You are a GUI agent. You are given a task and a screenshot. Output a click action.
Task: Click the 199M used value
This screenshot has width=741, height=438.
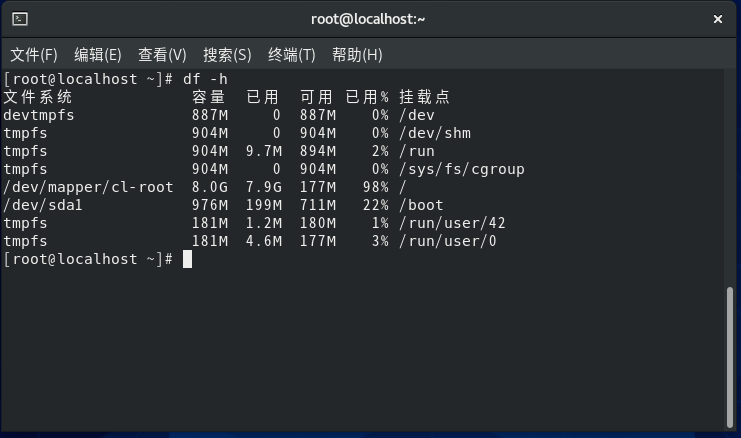point(264,205)
